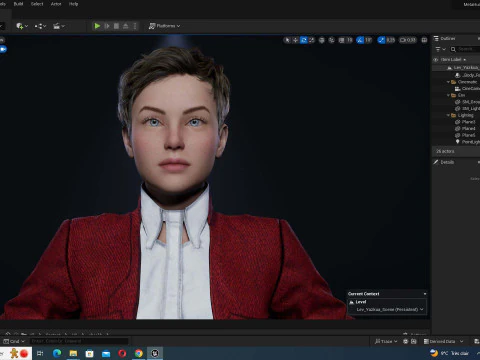Image resolution: width=480 pixels, height=360 pixels.
Task: Open camera speed setting
Action: 408,40
